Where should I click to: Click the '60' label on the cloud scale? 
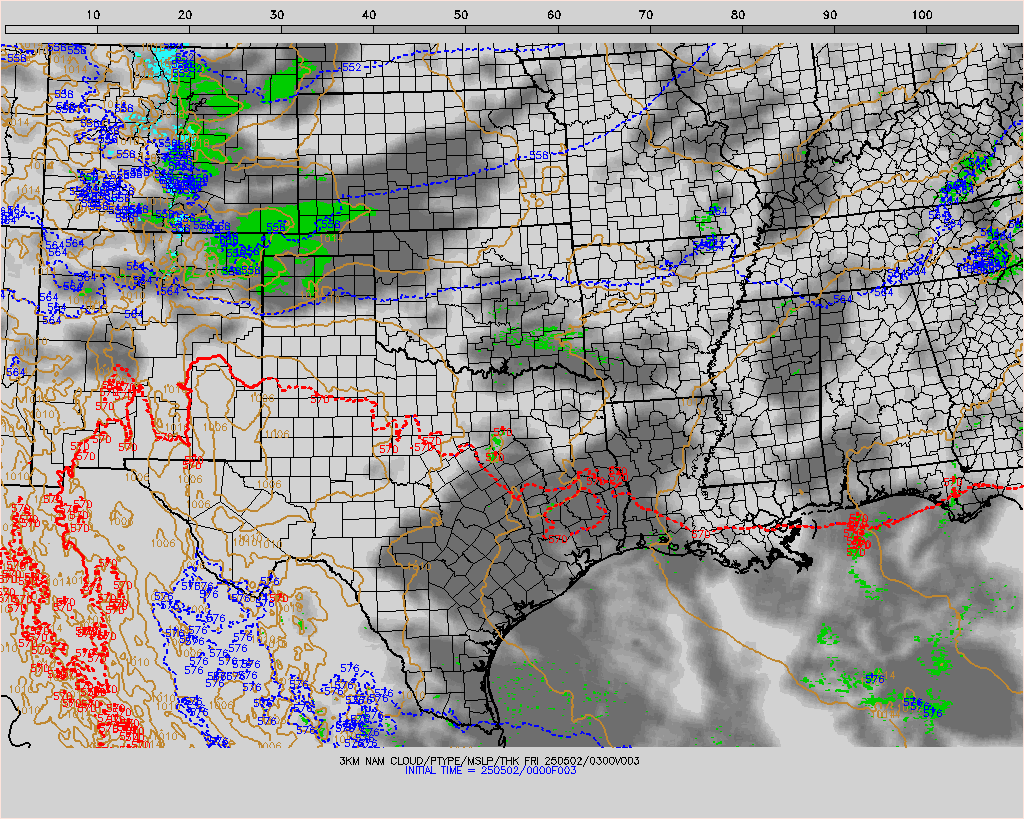point(554,15)
